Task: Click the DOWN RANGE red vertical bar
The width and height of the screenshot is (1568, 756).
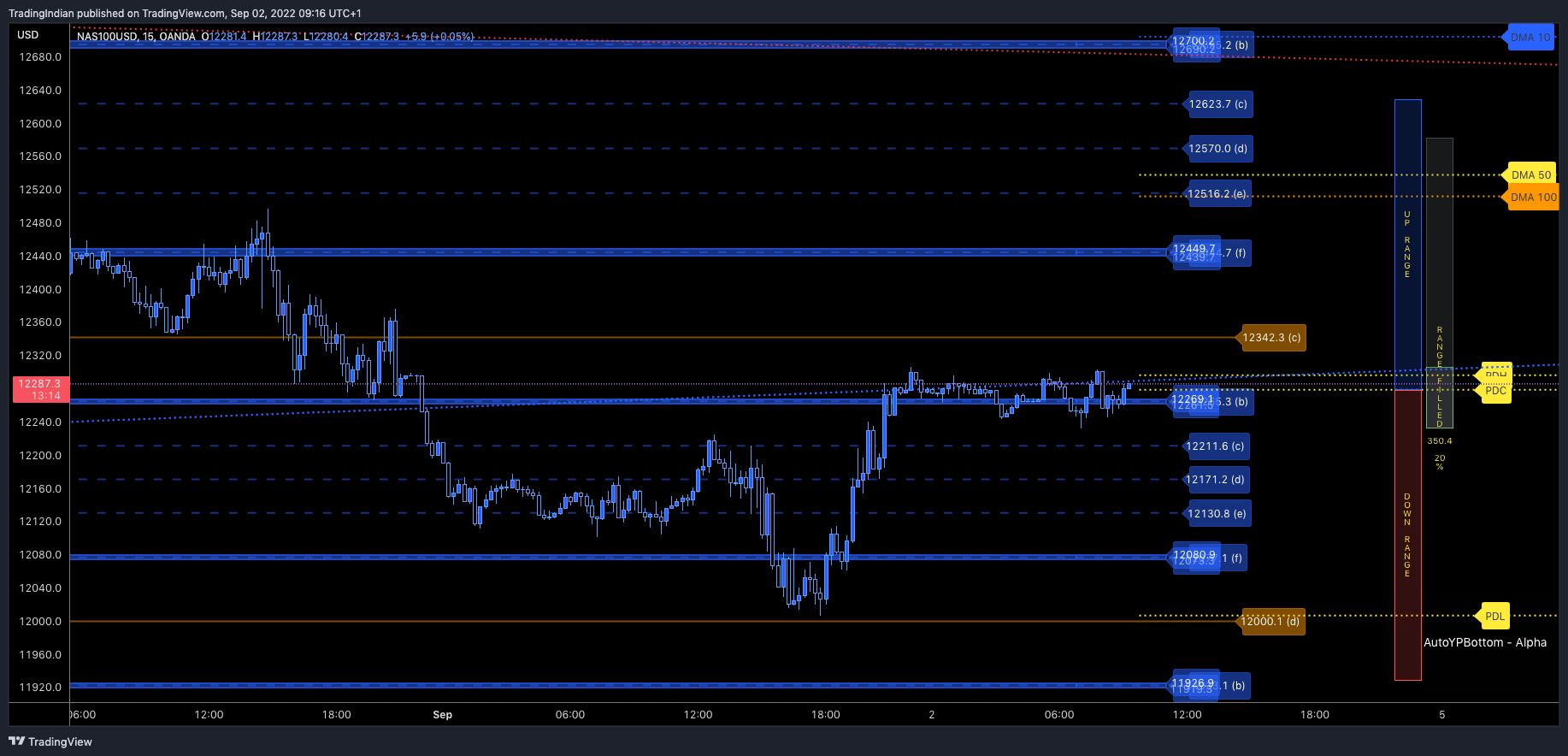Action: pyautogui.click(x=1408, y=535)
